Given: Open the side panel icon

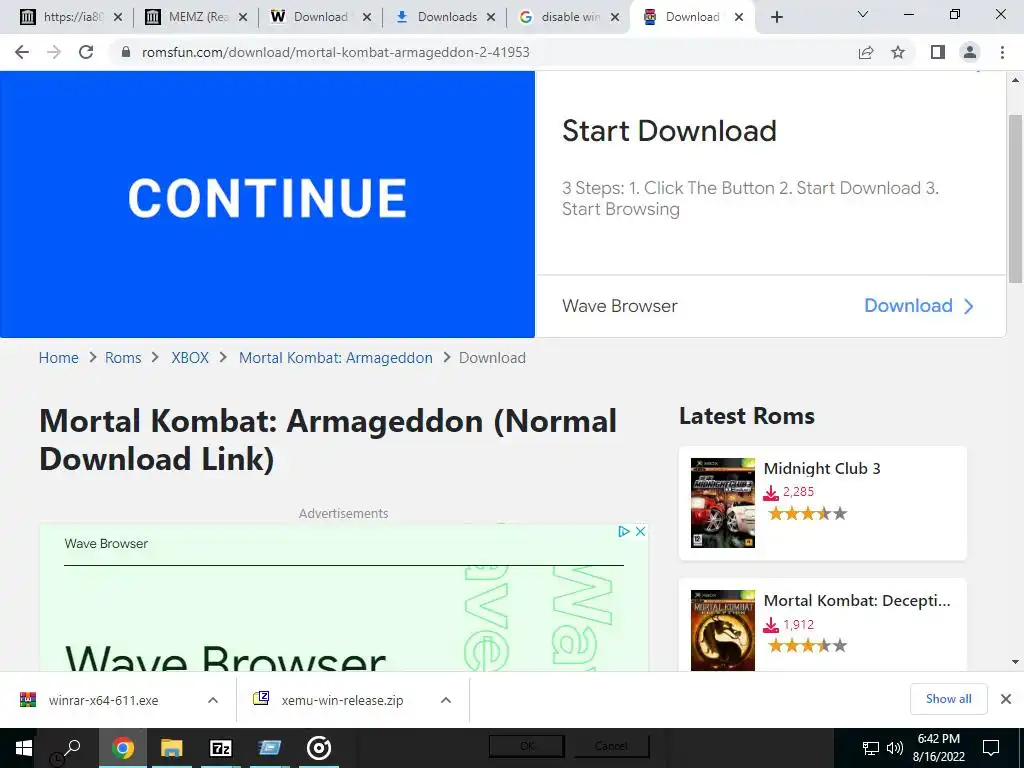Looking at the screenshot, I should click(938, 52).
